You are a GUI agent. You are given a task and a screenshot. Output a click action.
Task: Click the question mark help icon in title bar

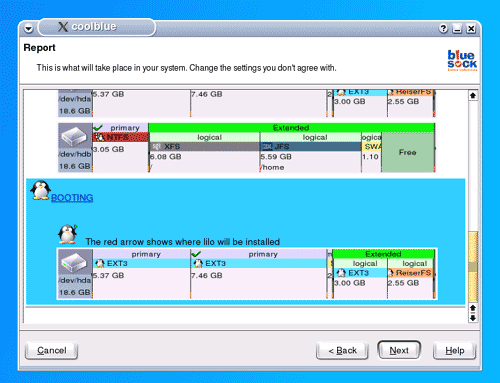[443, 29]
